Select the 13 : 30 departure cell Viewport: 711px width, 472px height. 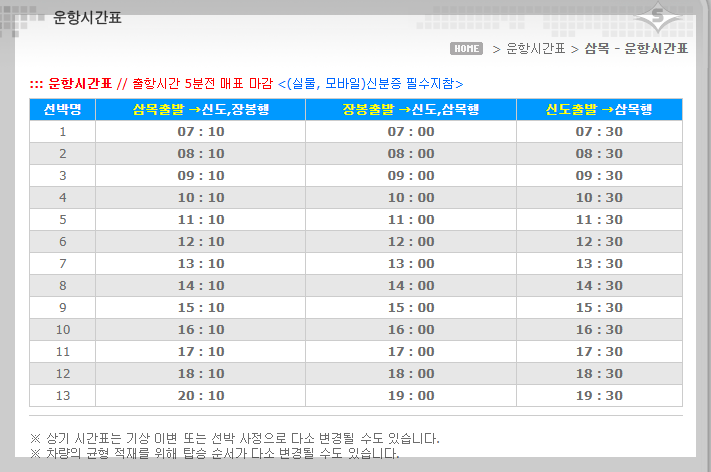pos(599,263)
